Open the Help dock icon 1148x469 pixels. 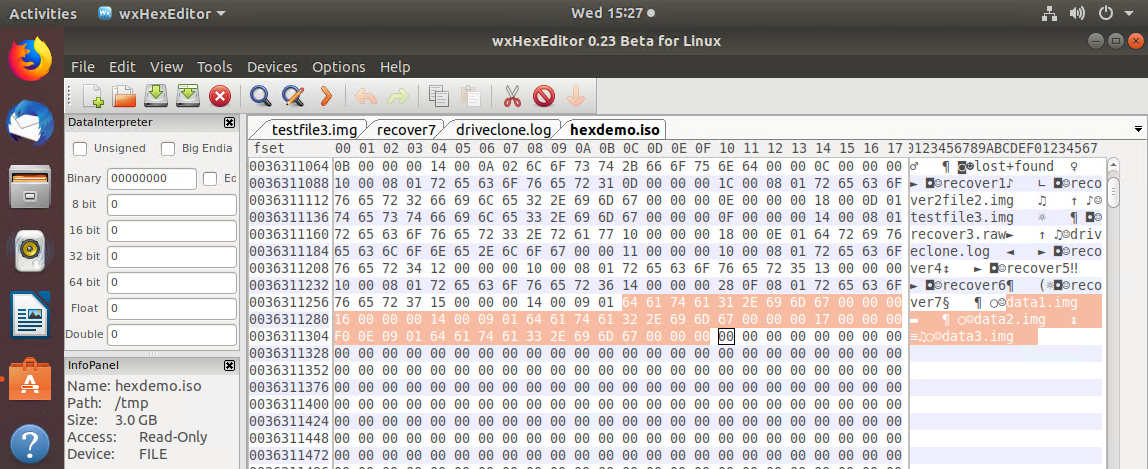coord(31,443)
